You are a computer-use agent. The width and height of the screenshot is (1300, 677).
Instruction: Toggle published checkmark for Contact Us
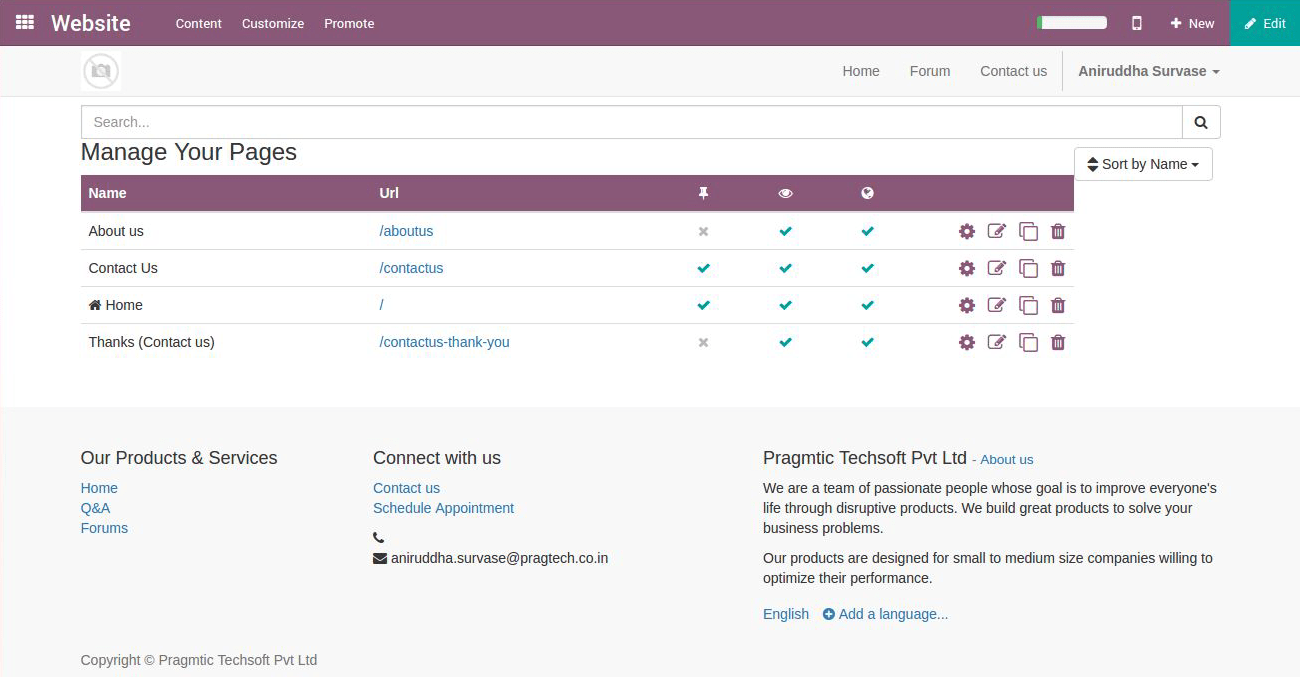tap(867, 268)
